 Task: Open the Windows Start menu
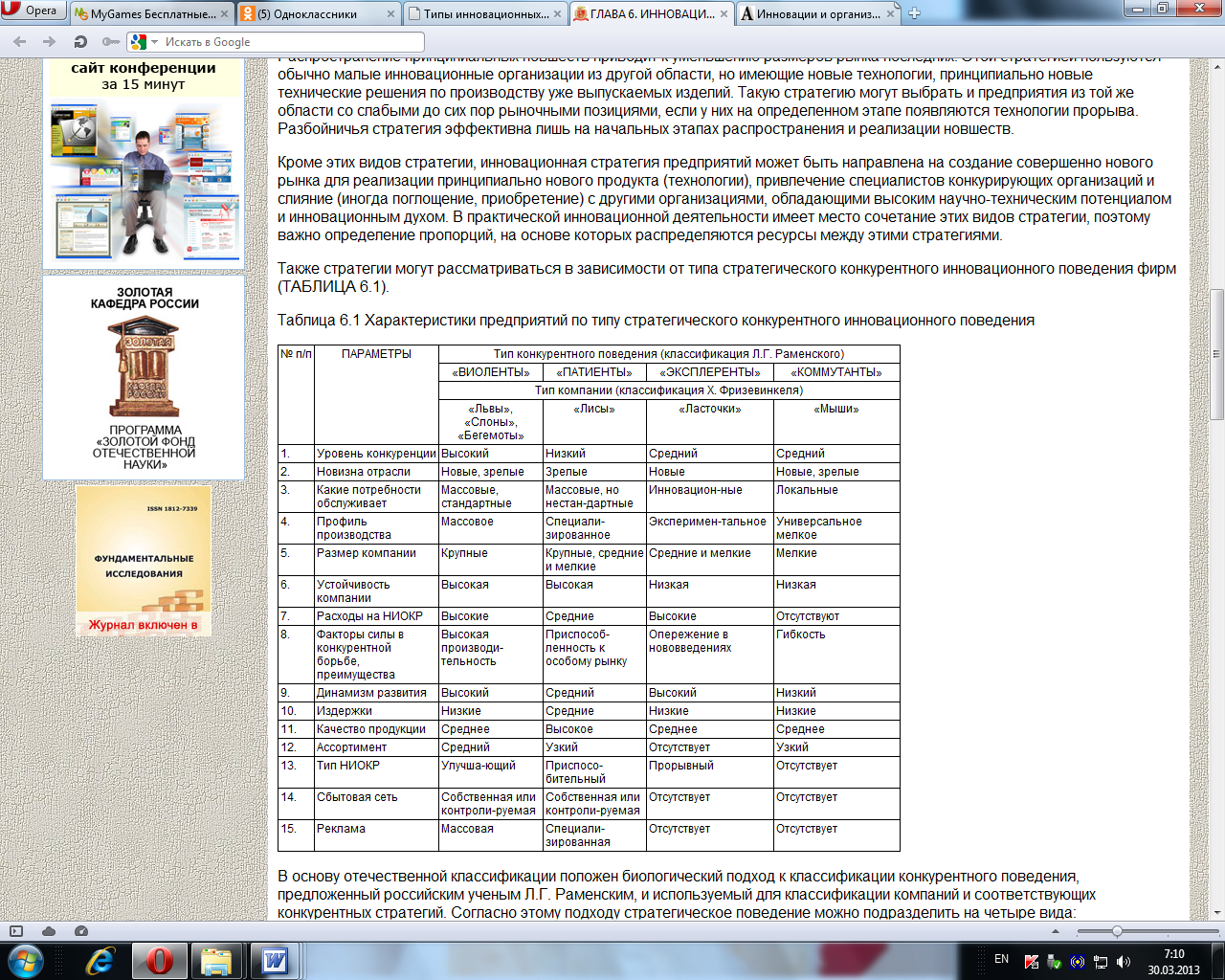25,961
